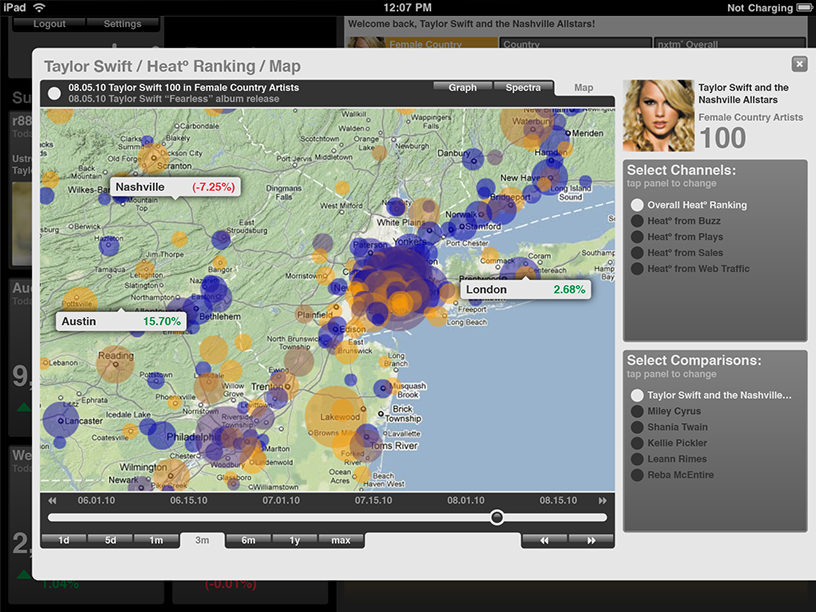This screenshot has width=816, height=612.
Task: Close the Heat Ranking Map dialog
Action: point(799,64)
